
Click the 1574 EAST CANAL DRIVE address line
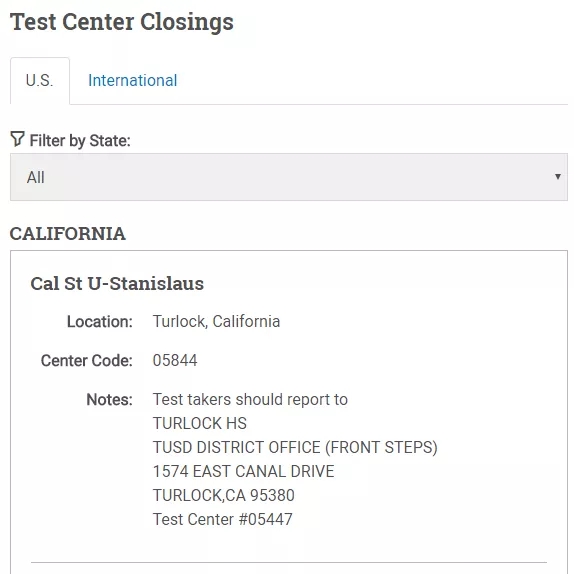(243, 471)
